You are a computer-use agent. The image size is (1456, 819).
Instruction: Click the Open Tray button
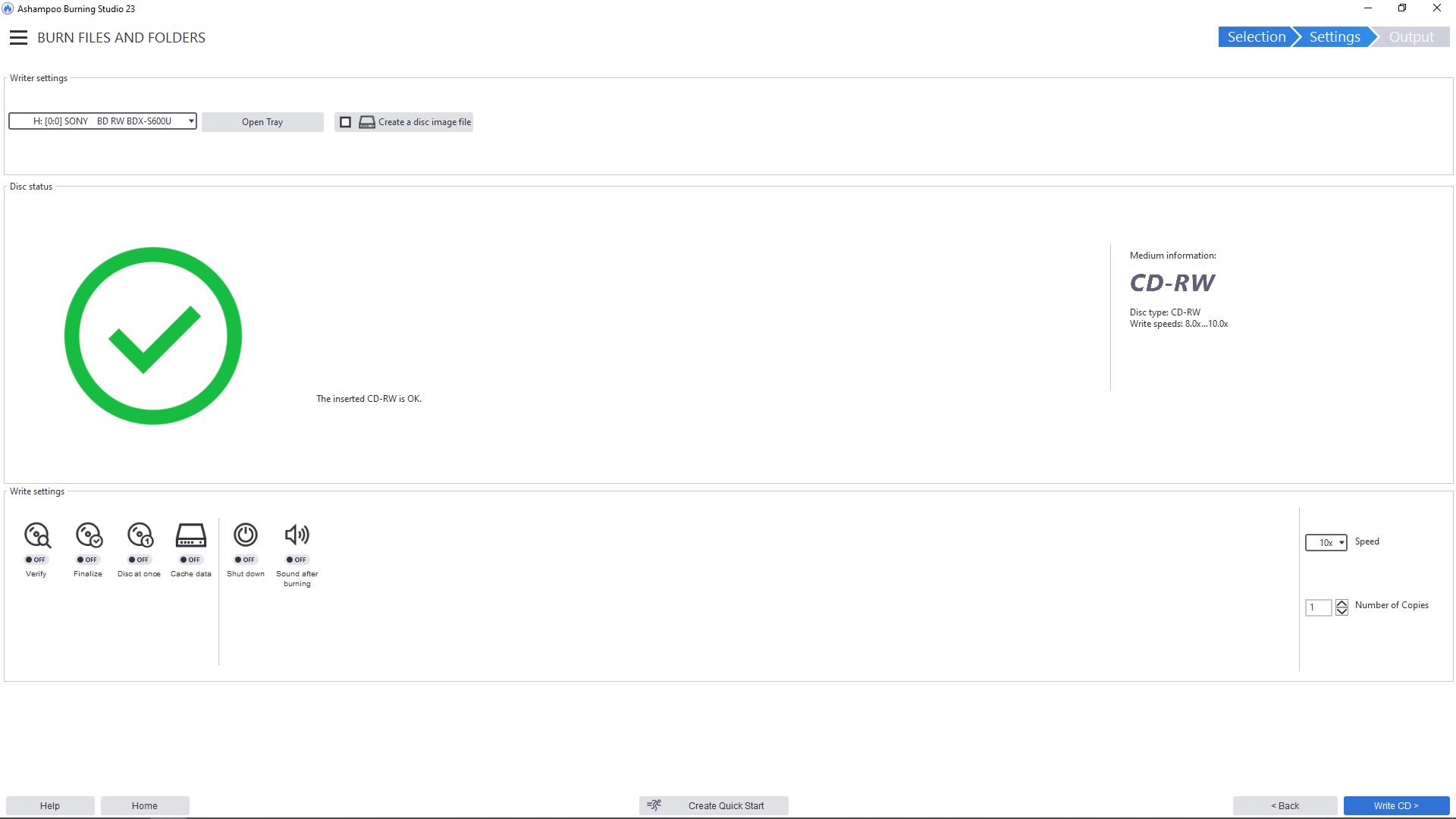pyautogui.click(x=262, y=121)
